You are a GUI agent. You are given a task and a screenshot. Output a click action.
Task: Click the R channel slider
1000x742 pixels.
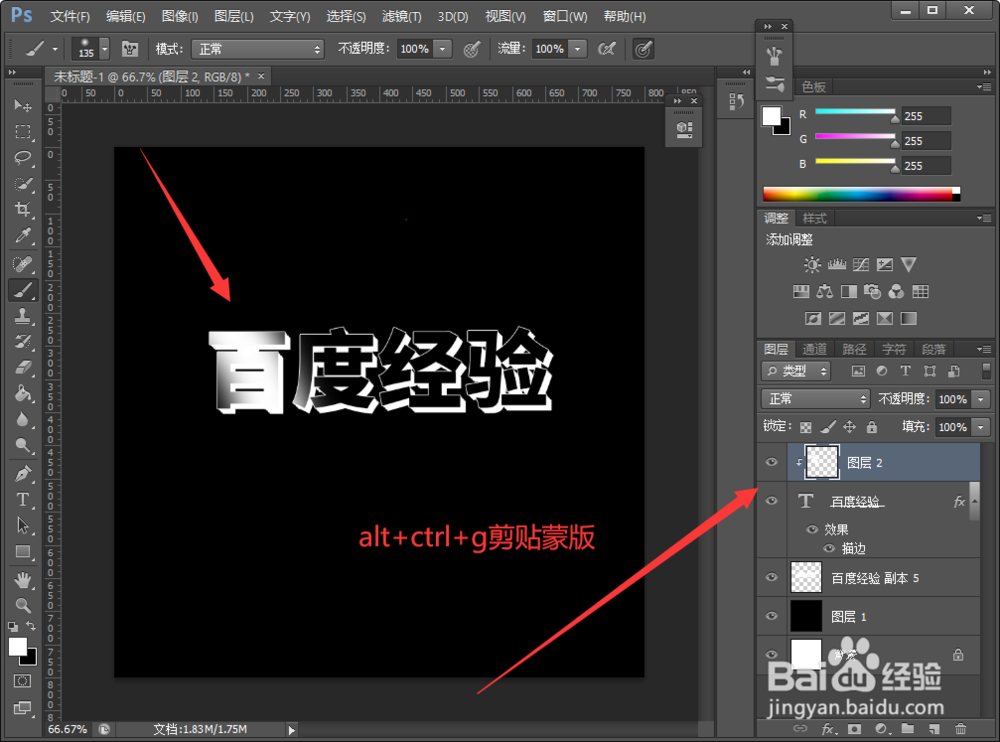coord(855,112)
